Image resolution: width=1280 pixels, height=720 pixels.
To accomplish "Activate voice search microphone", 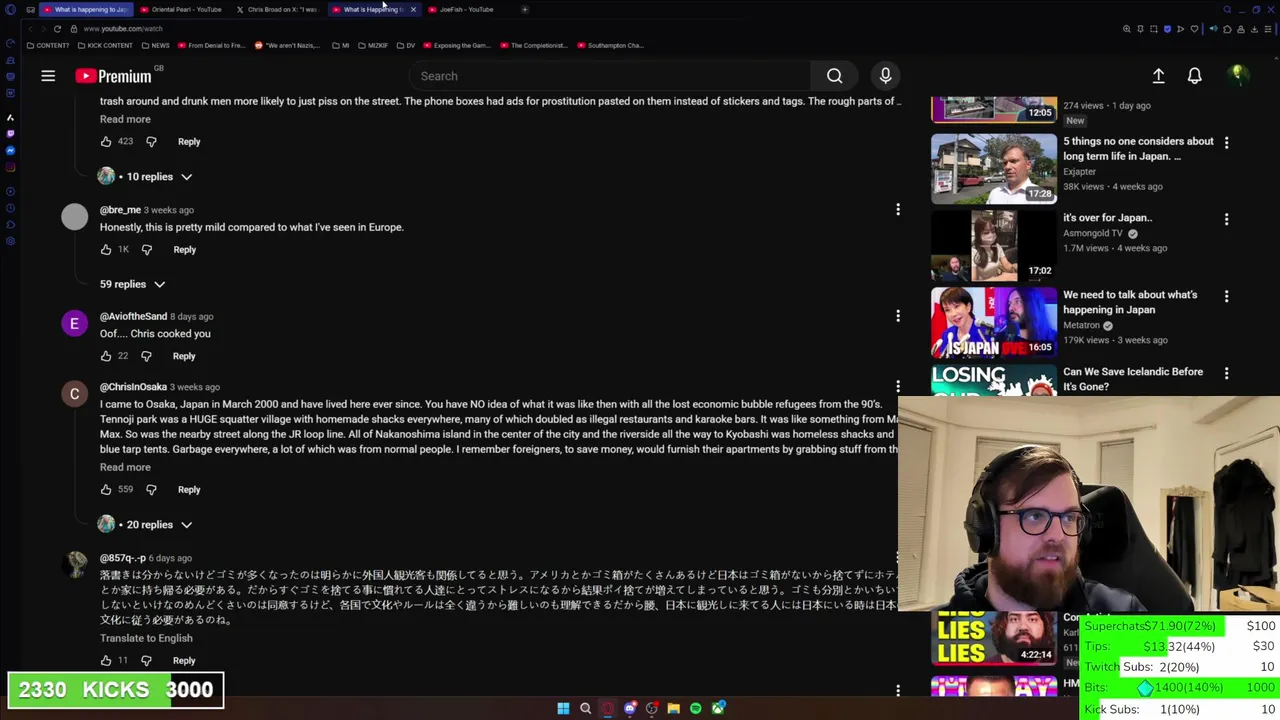I will point(885,76).
